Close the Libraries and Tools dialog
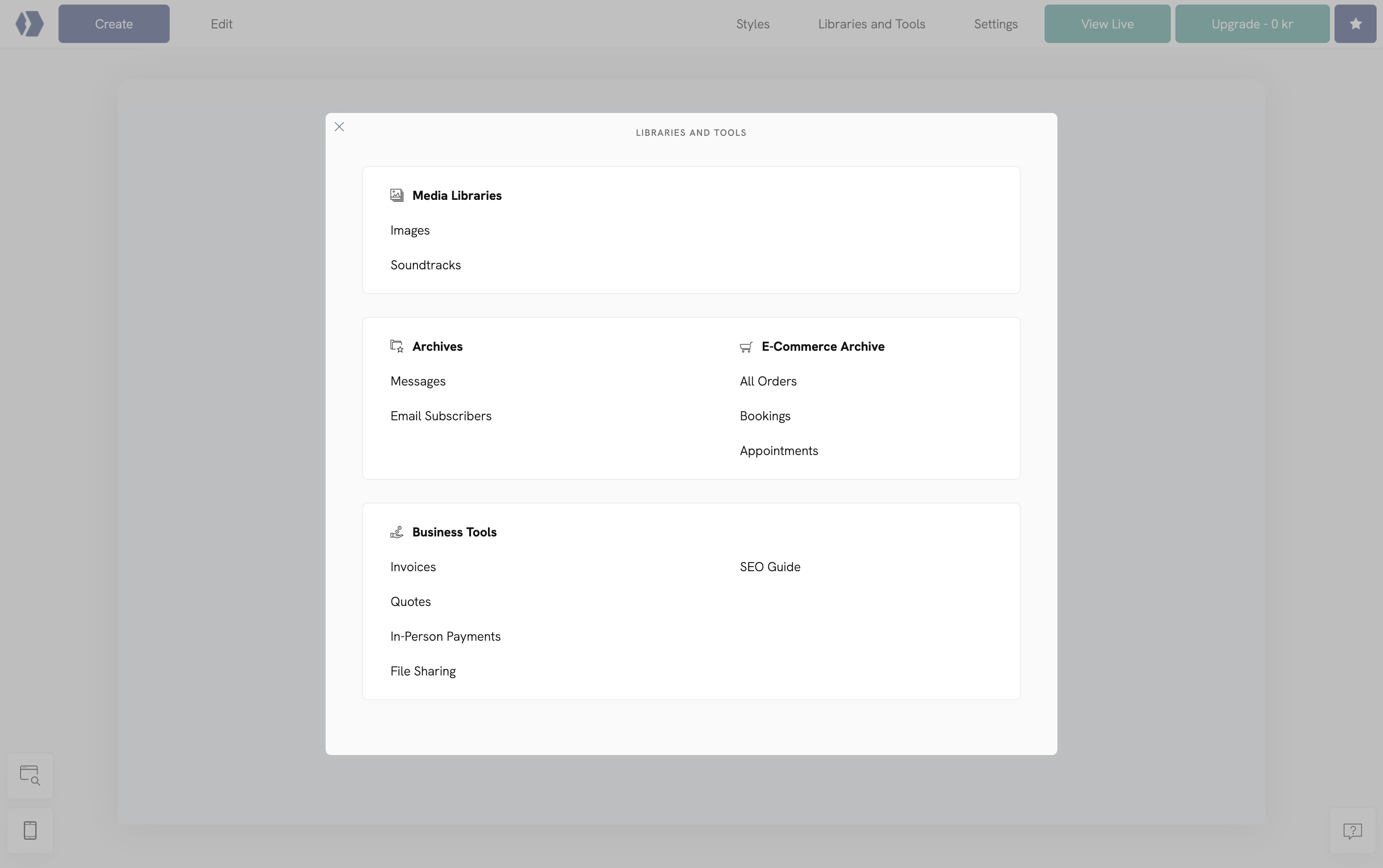The width and height of the screenshot is (1383, 868). (x=339, y=127)
